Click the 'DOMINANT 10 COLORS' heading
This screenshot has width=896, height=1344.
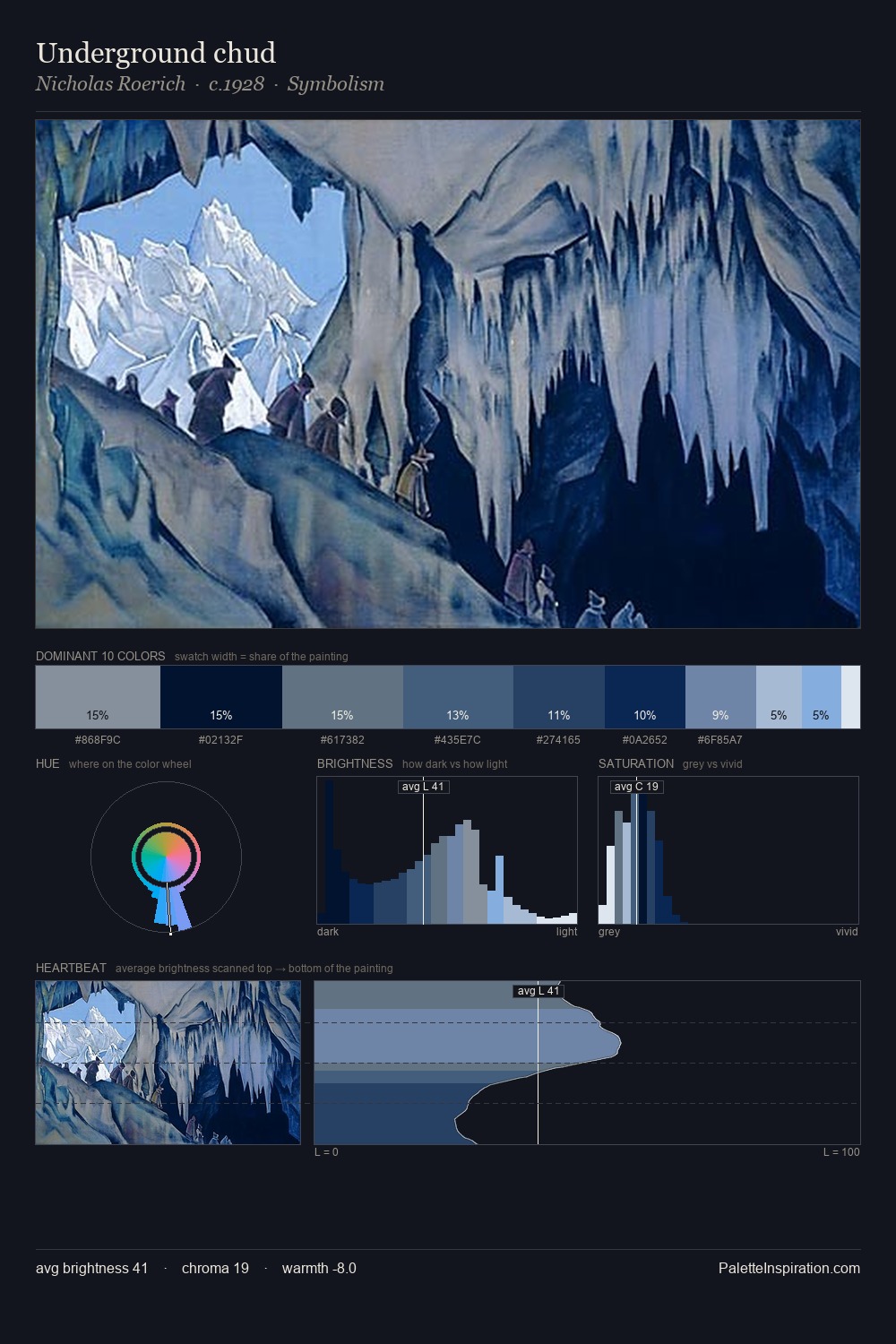(100, 657)
